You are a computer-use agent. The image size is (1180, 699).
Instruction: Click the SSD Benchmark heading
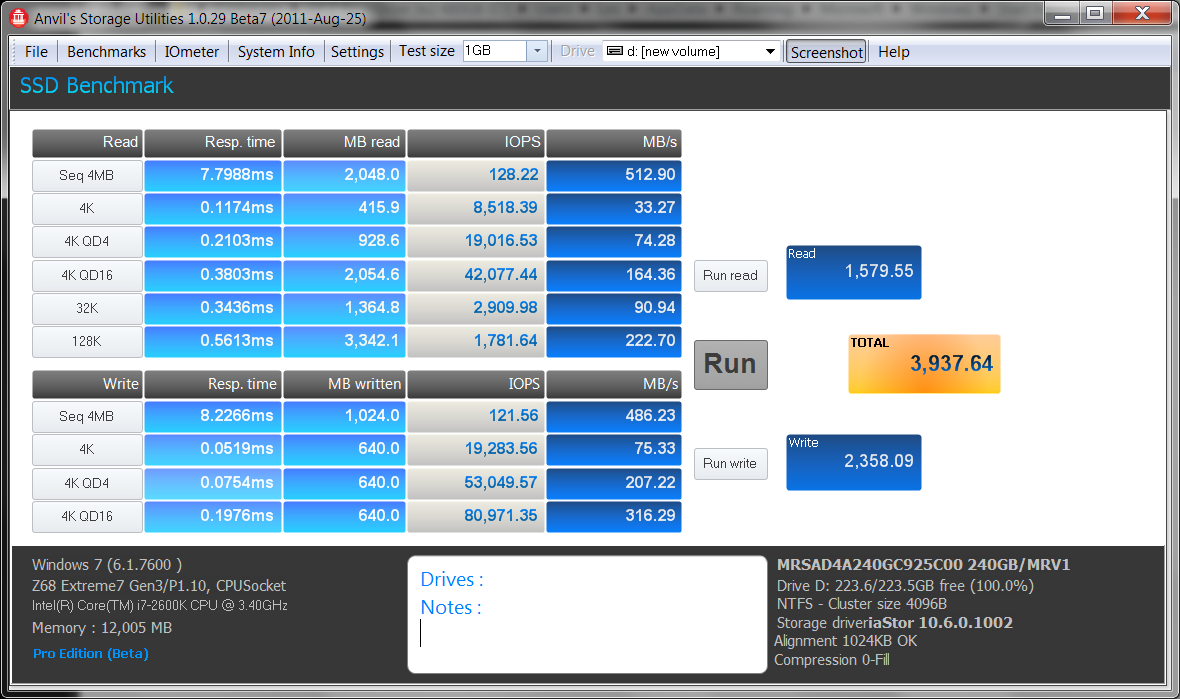96,86
